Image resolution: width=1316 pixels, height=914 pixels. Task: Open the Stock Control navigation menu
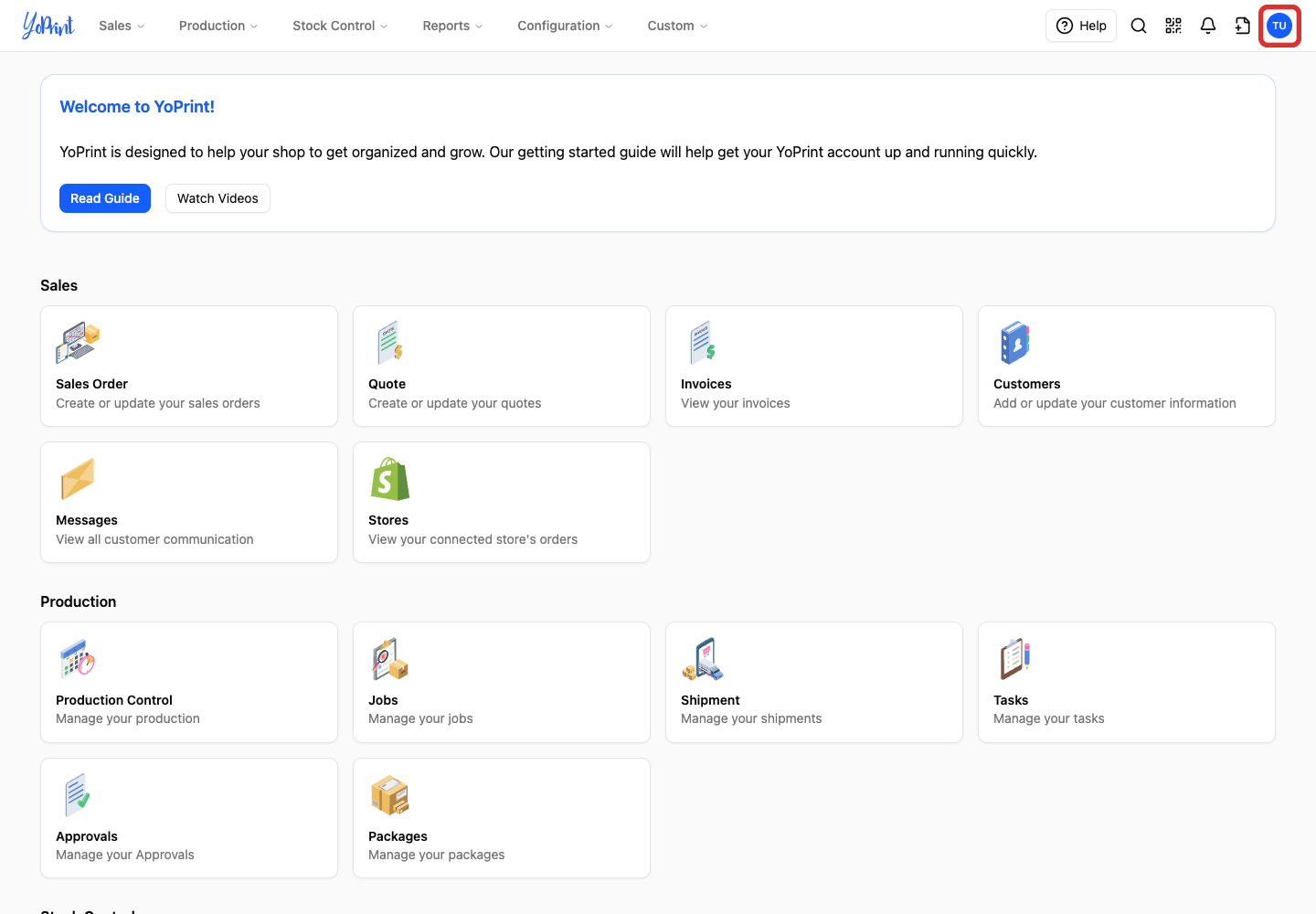click(x=340, y=26)
